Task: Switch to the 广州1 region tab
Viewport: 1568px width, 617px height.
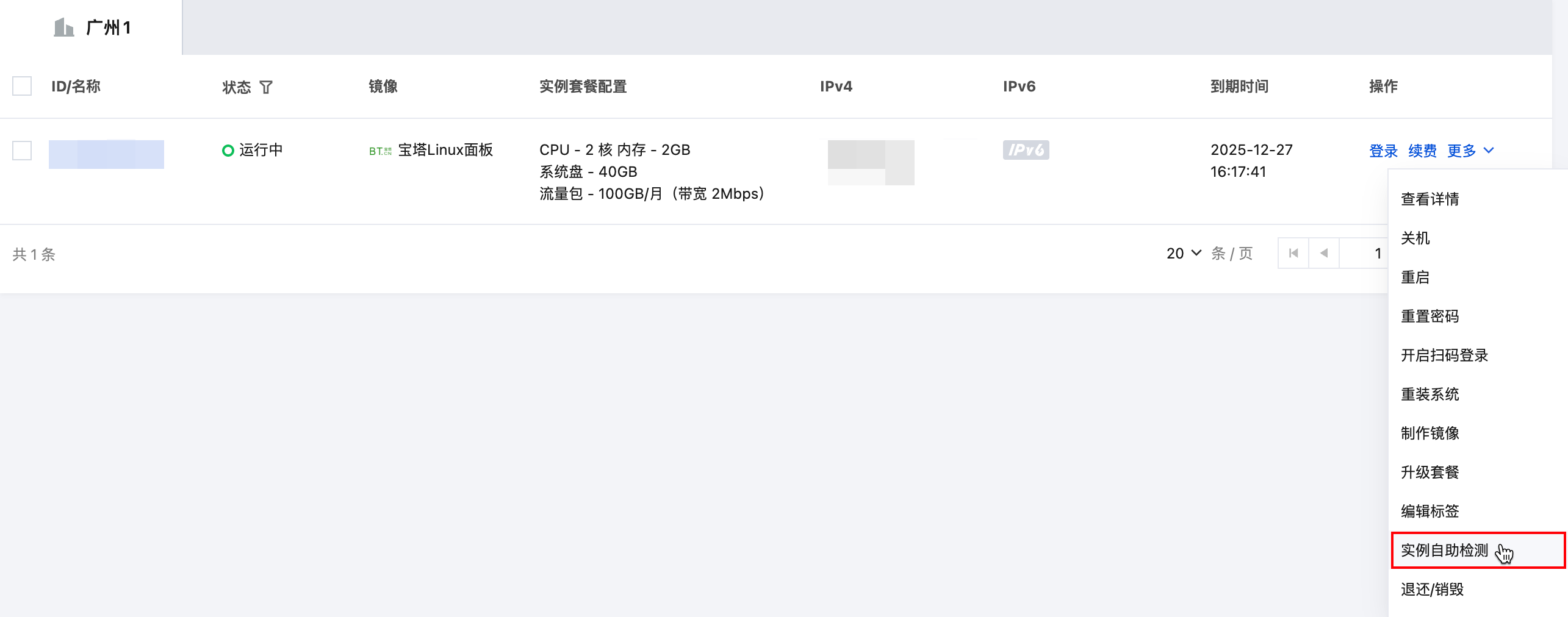Action: [92, 27]
